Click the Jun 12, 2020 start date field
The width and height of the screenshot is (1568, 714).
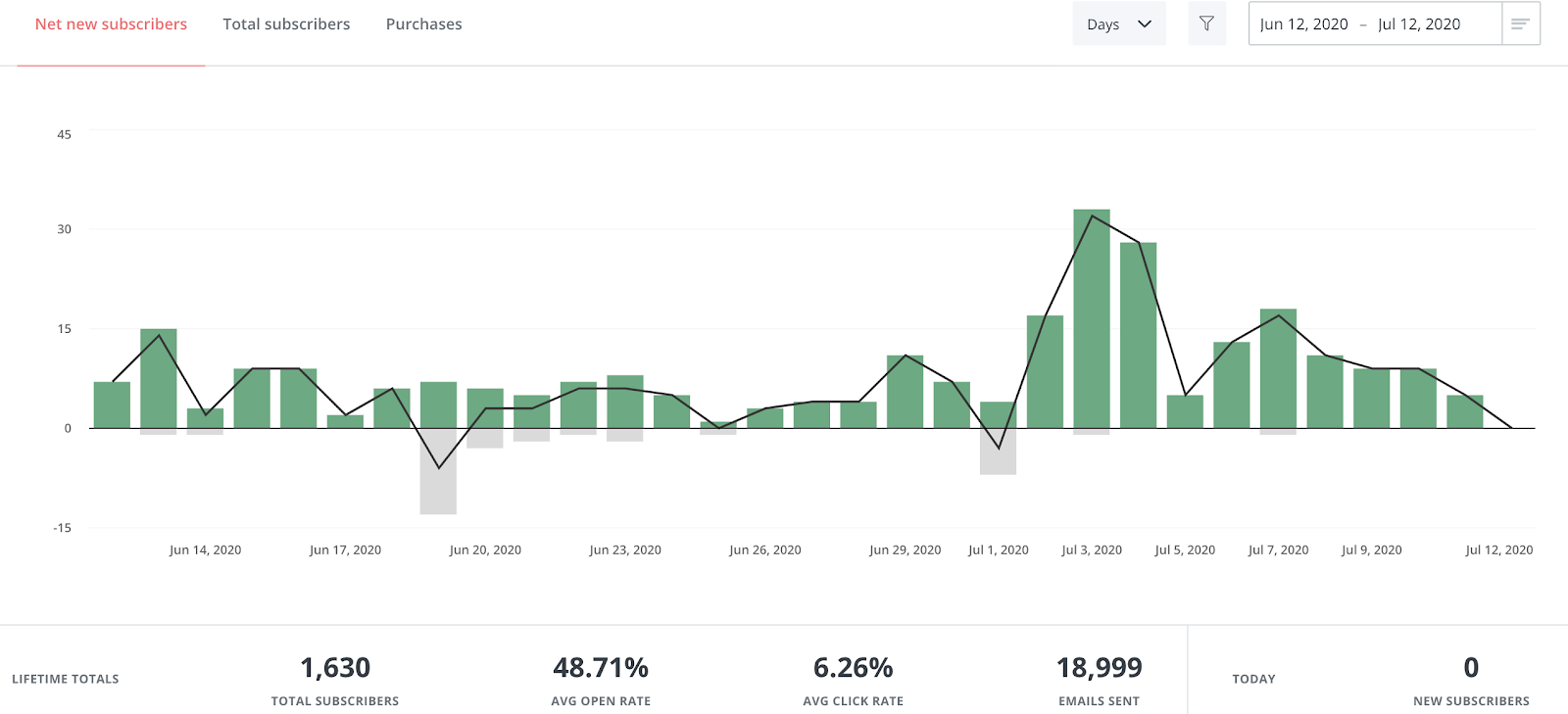(x=1304, y=24)
